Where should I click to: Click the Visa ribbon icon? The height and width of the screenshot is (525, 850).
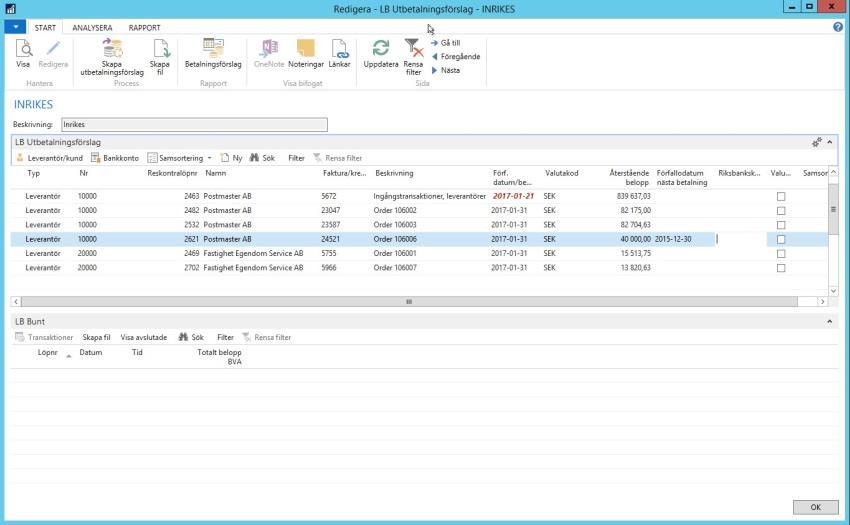click(23, 54)
